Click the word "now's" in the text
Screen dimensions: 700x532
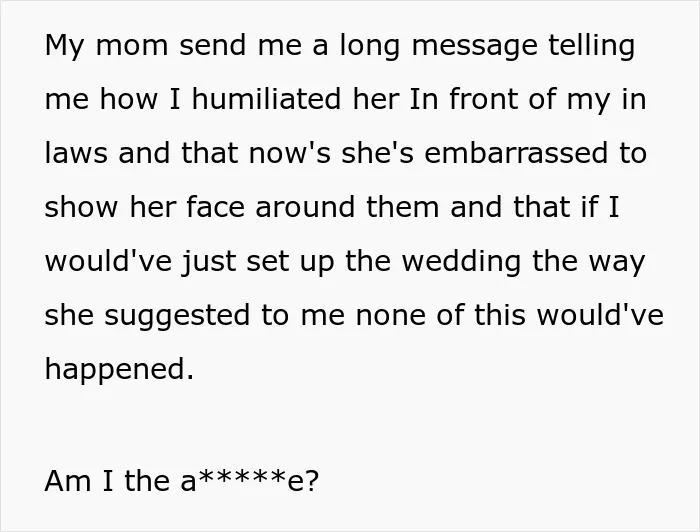pos(290,153)
